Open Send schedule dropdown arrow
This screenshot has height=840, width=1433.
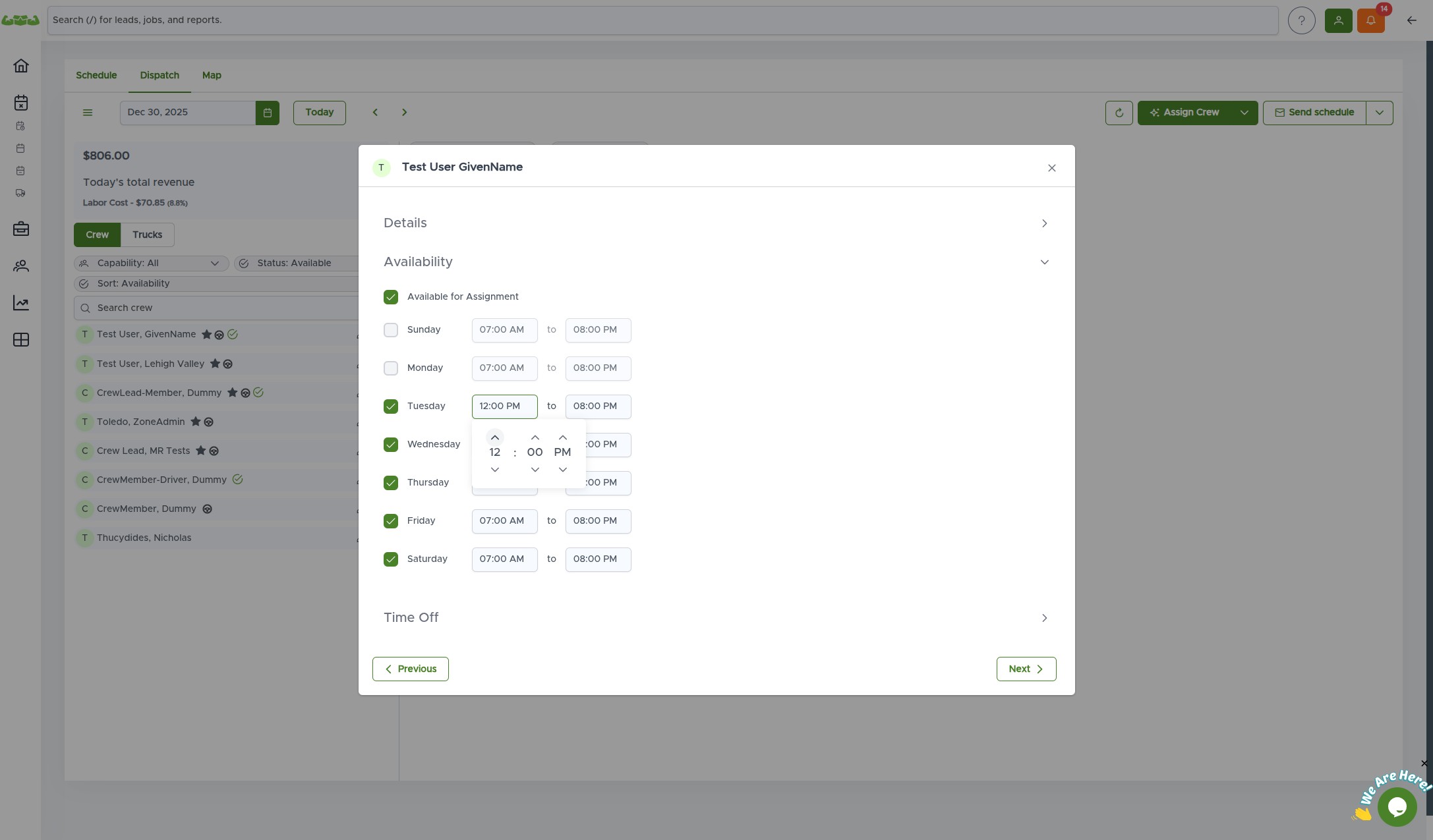point(1380,113)
